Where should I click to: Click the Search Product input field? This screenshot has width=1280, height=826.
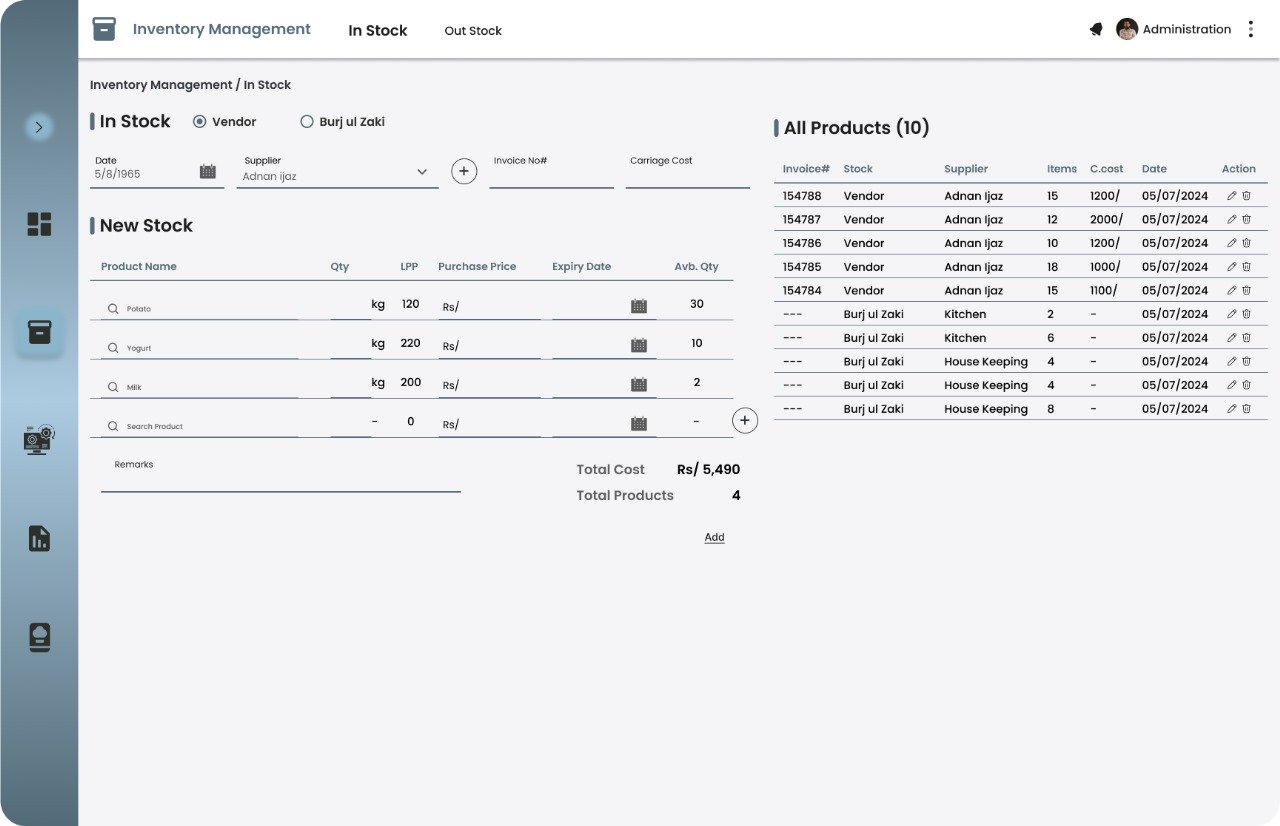[200, 425]
